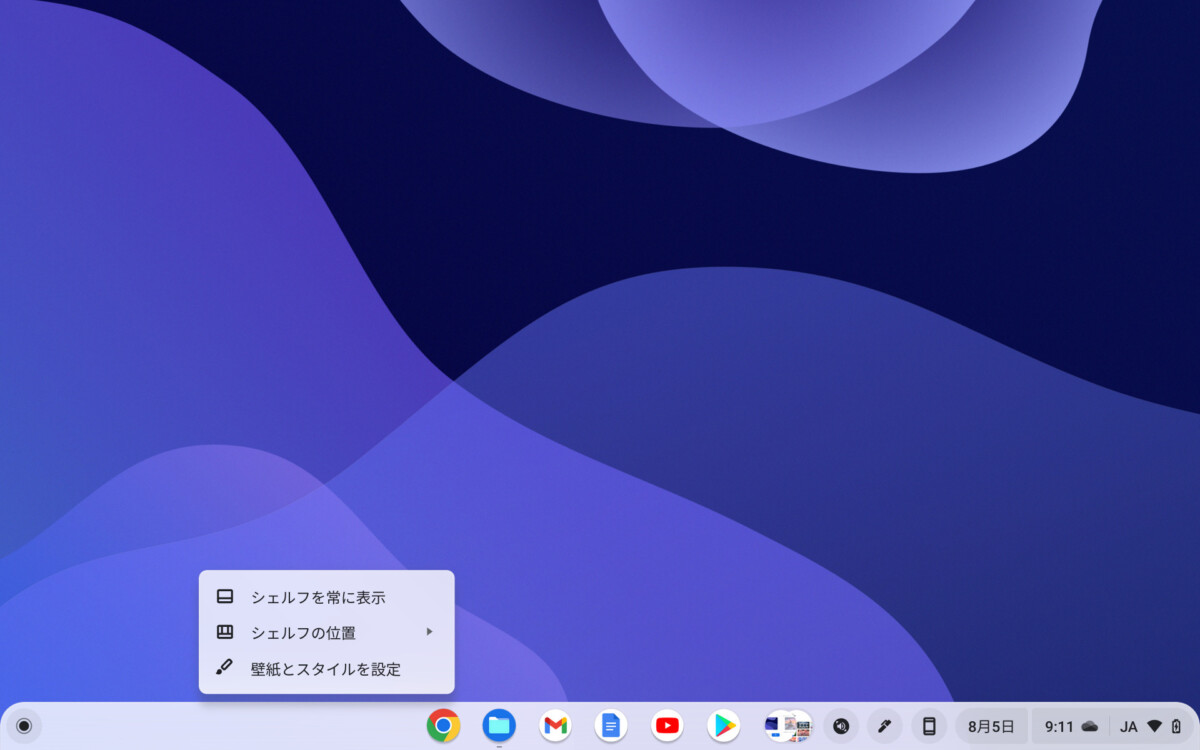The width and height of the screenshot is (1200, 750).
Task: Open the stylus tools pen icon
Action: point(885,726)
